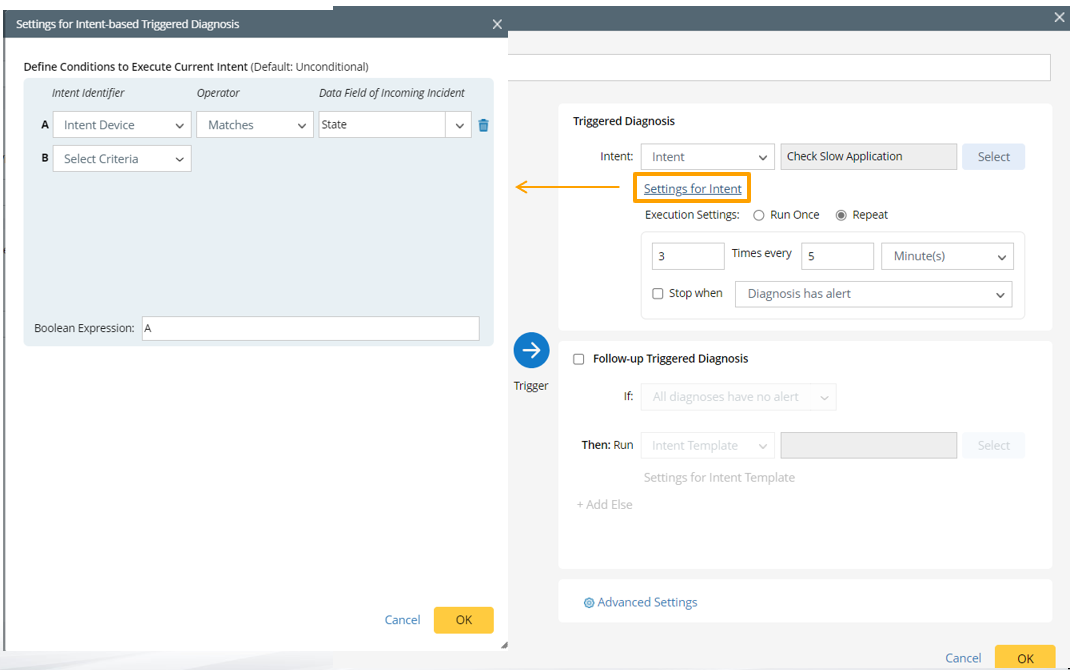
Task: Cancel the Intent settings dialog
Action: [x=402, y=620]
